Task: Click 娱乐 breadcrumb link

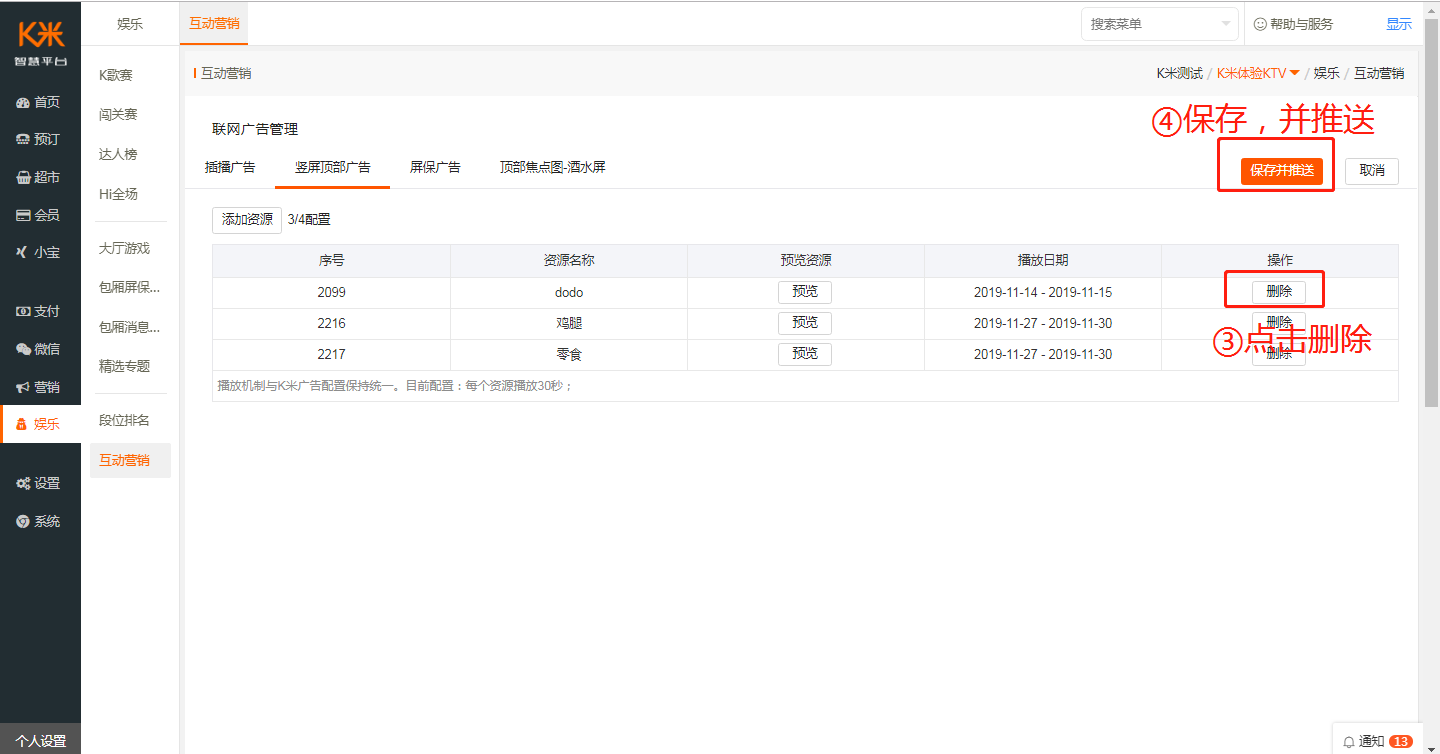Action: tap(1326, 73)
